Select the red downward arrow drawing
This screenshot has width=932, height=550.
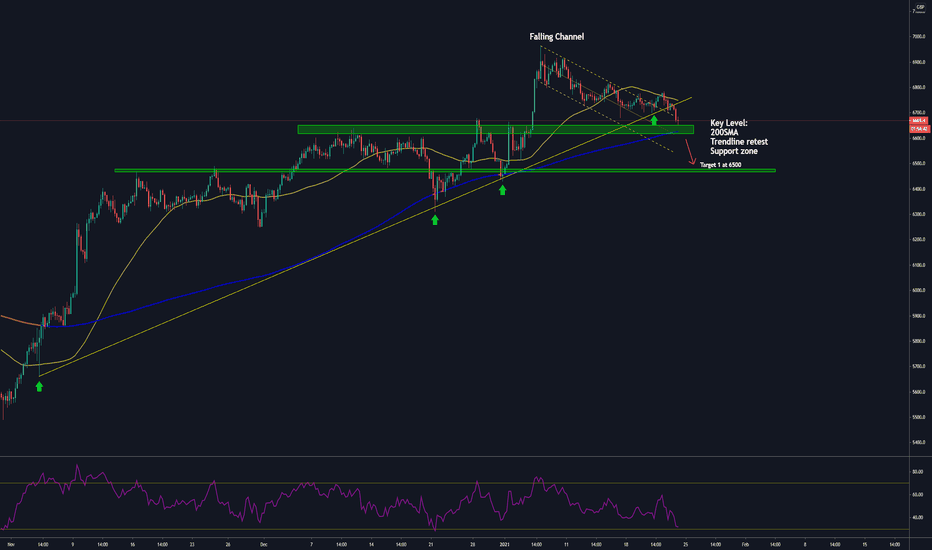(690, 152)
